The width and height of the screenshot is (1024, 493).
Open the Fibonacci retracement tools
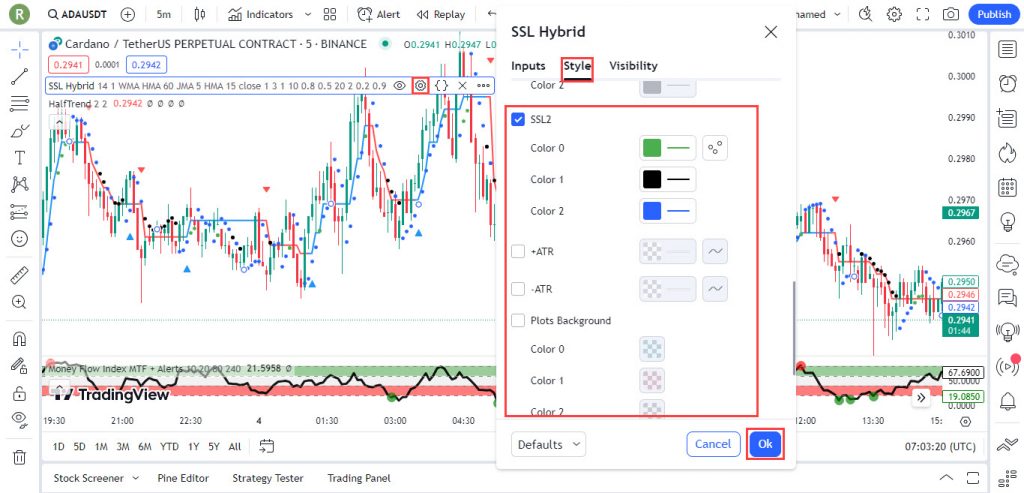20,103
